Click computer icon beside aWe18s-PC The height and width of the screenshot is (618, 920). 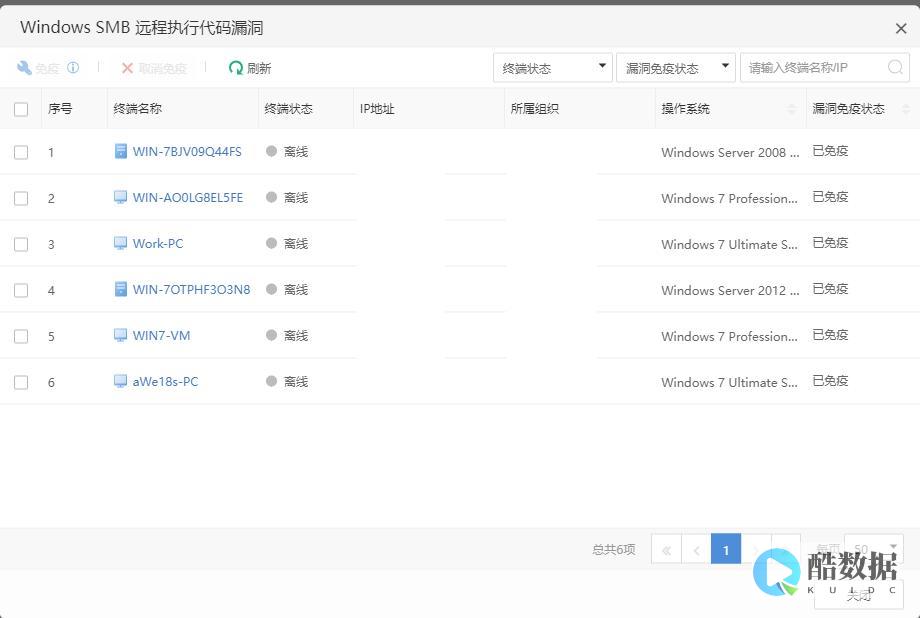click(120, 381)
